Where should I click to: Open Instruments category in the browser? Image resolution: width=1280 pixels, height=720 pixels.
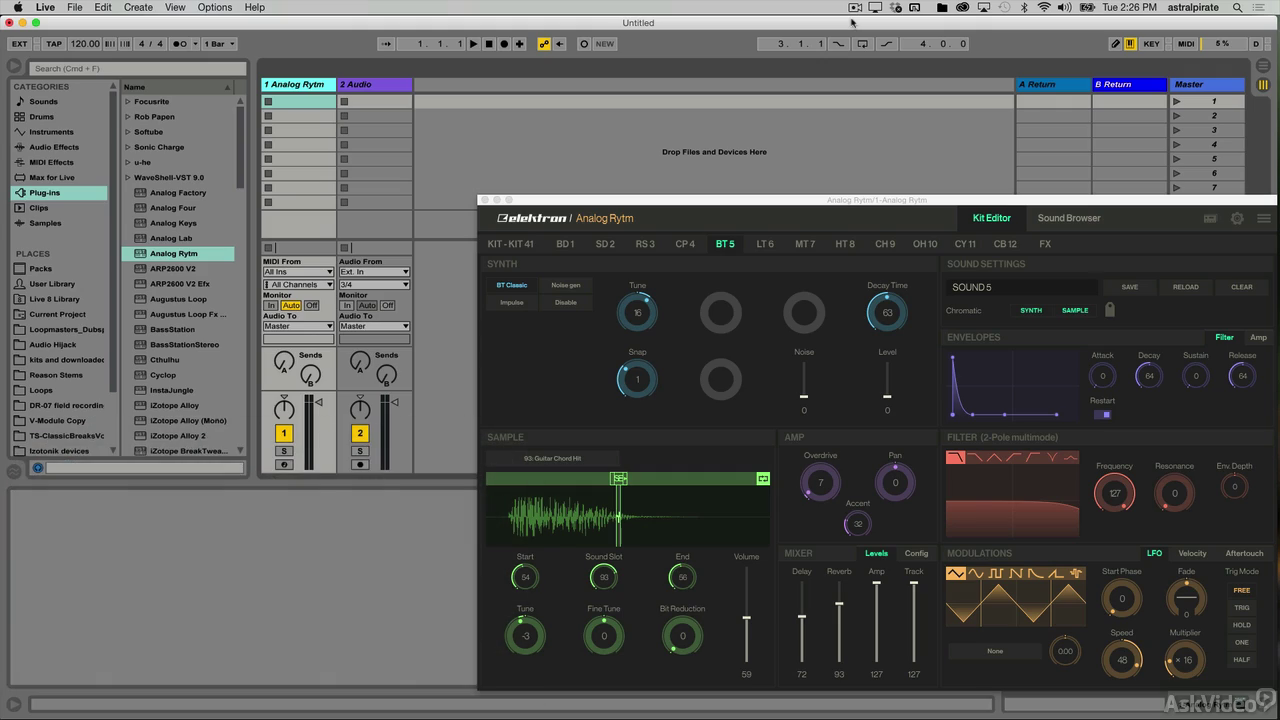(x=51, y=132)
